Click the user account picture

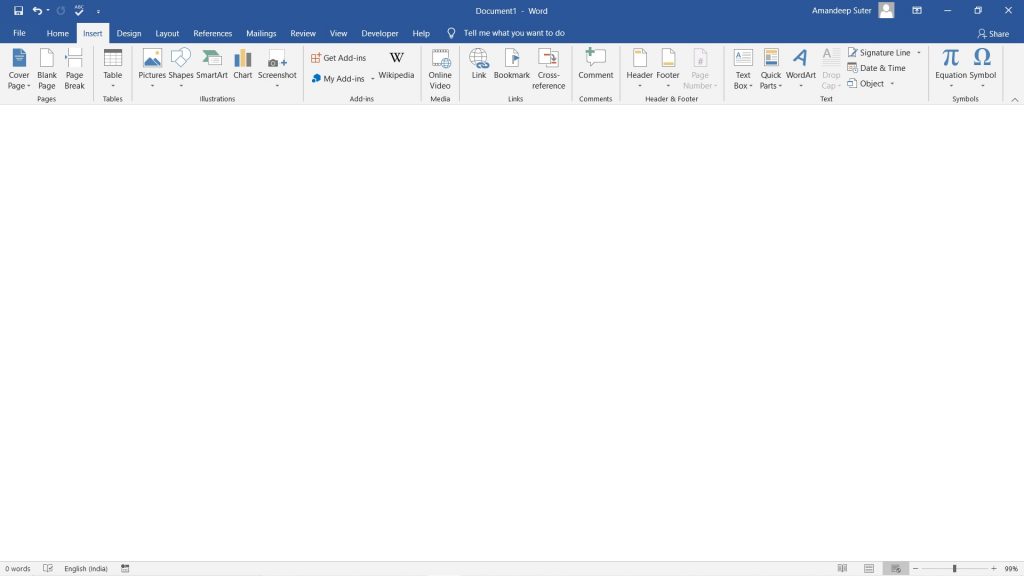[x=886, y=10]
